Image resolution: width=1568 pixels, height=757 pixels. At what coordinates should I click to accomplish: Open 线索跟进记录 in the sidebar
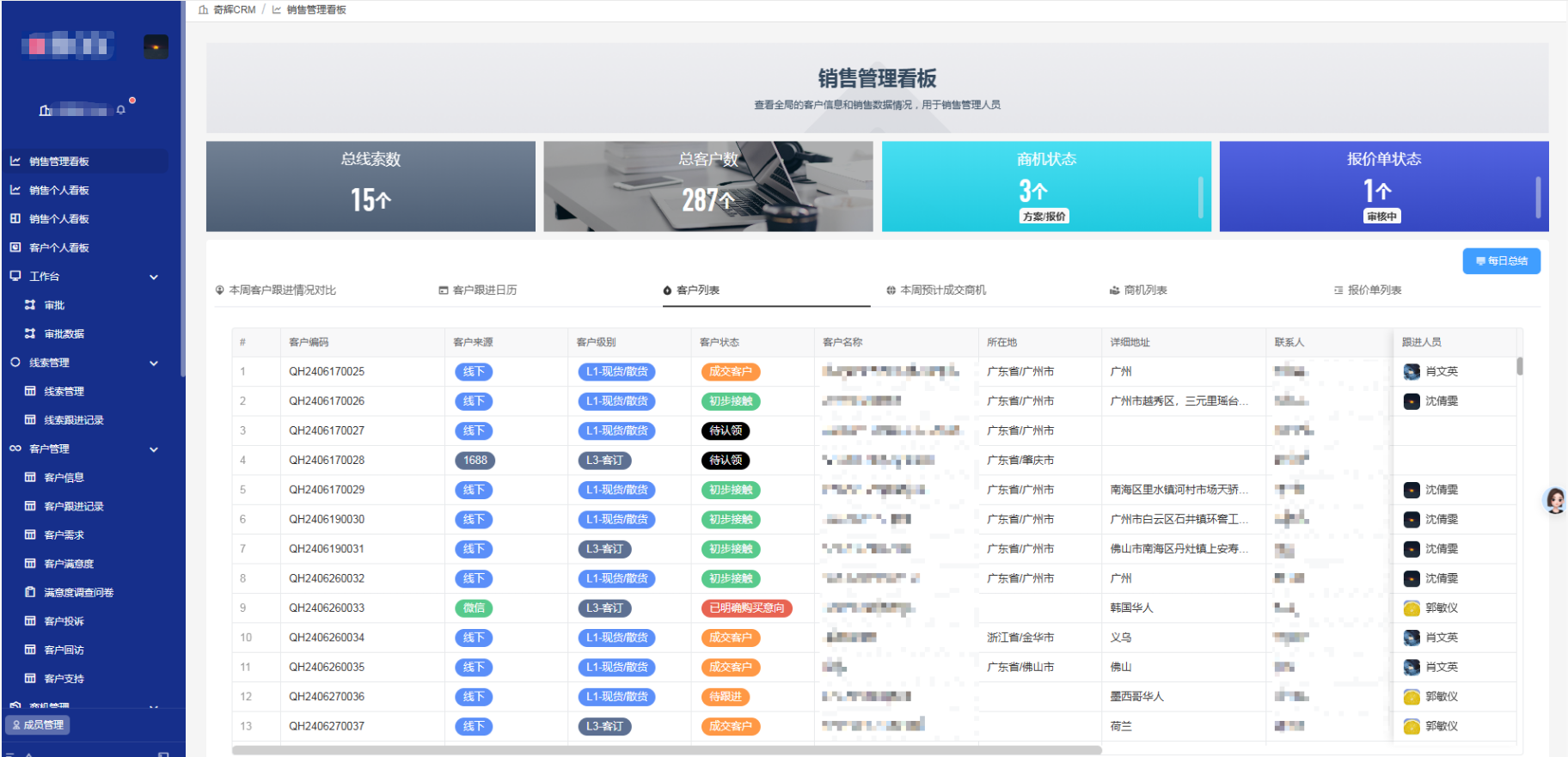coord(73,420)
